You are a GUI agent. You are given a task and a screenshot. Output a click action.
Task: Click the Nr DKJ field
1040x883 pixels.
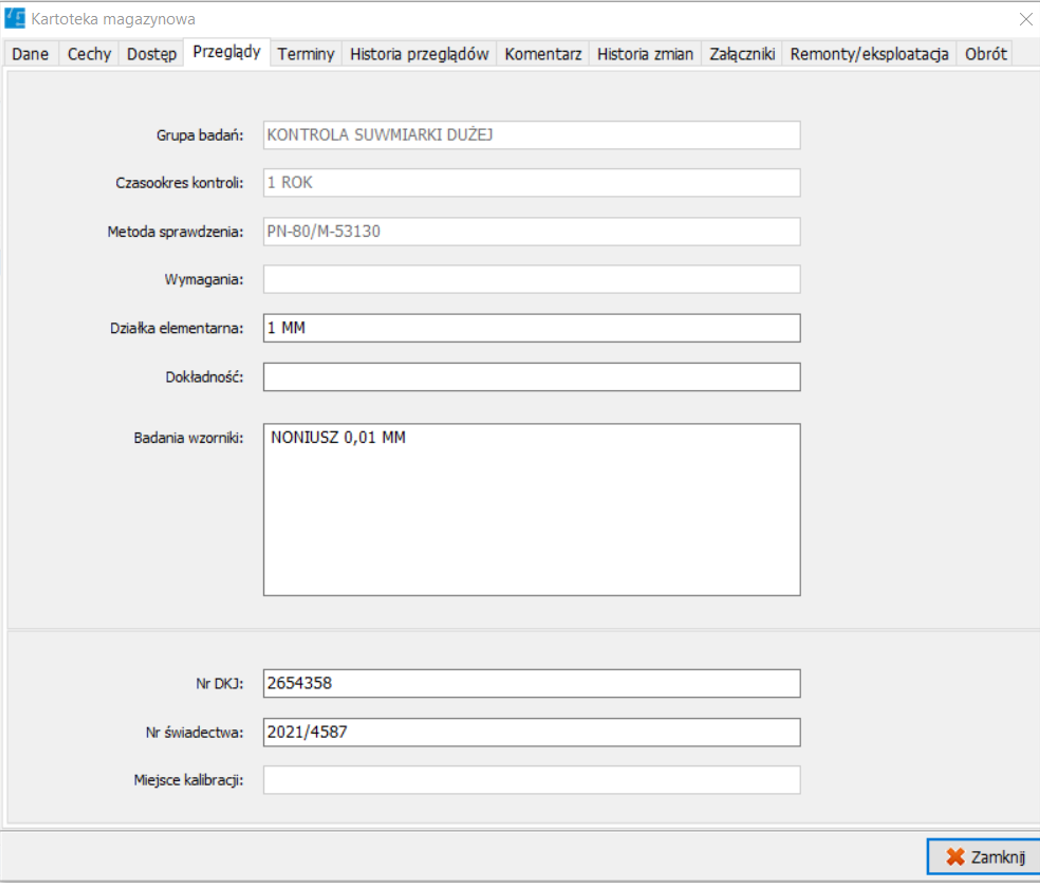(x=531, y=683)
